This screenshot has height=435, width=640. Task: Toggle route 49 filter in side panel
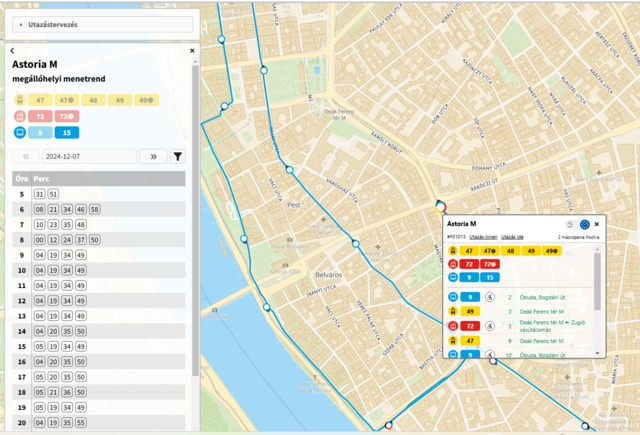click(x=120, y=100)
